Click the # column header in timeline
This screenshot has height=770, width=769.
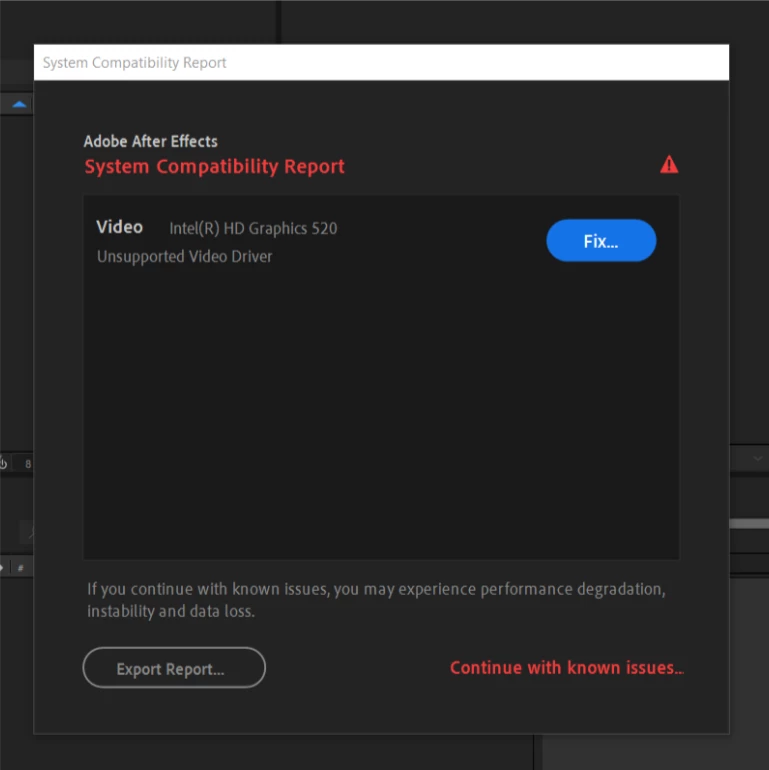click(20, 568)
